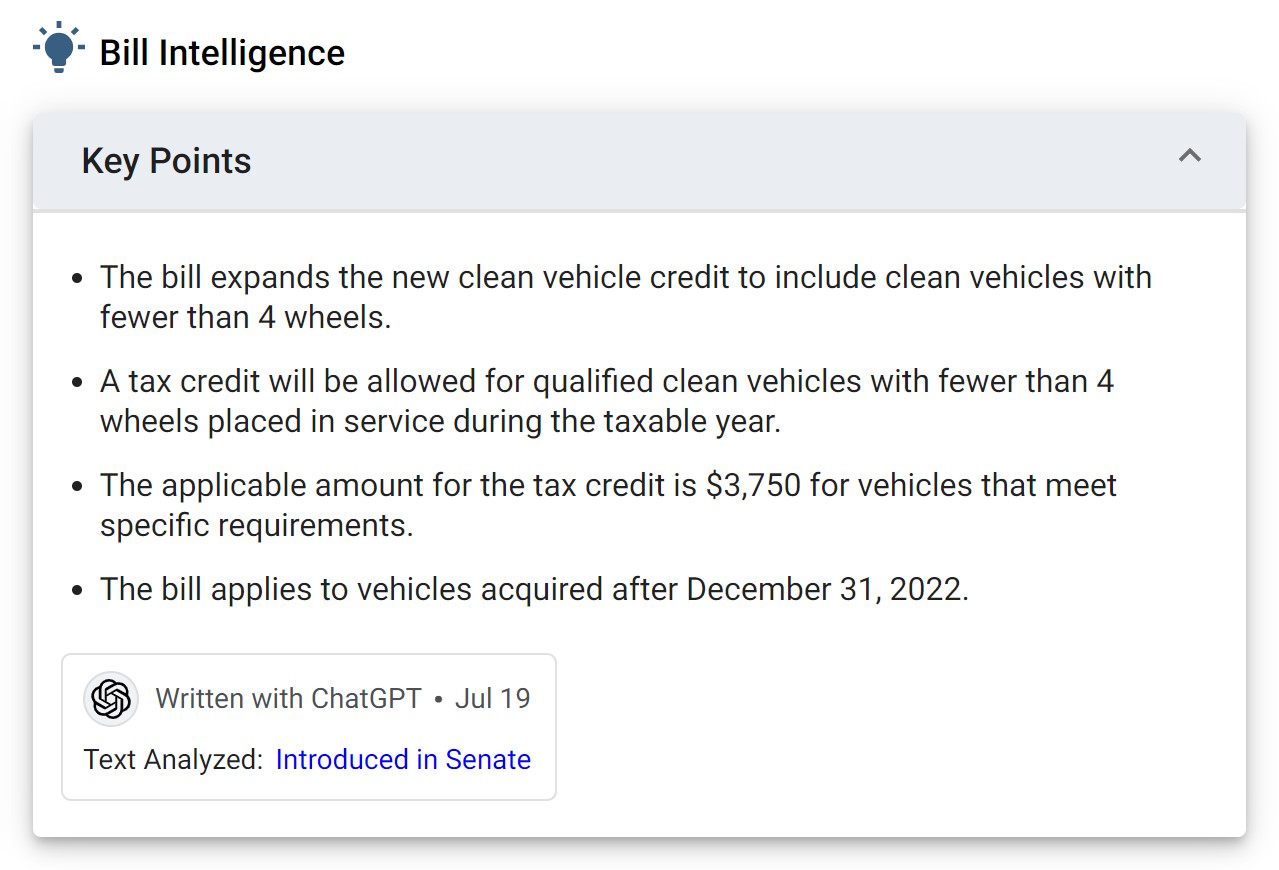Click the "Jul 19" date text
The width and height of the screenshot is (1279, 870).
tap(492, 698)
